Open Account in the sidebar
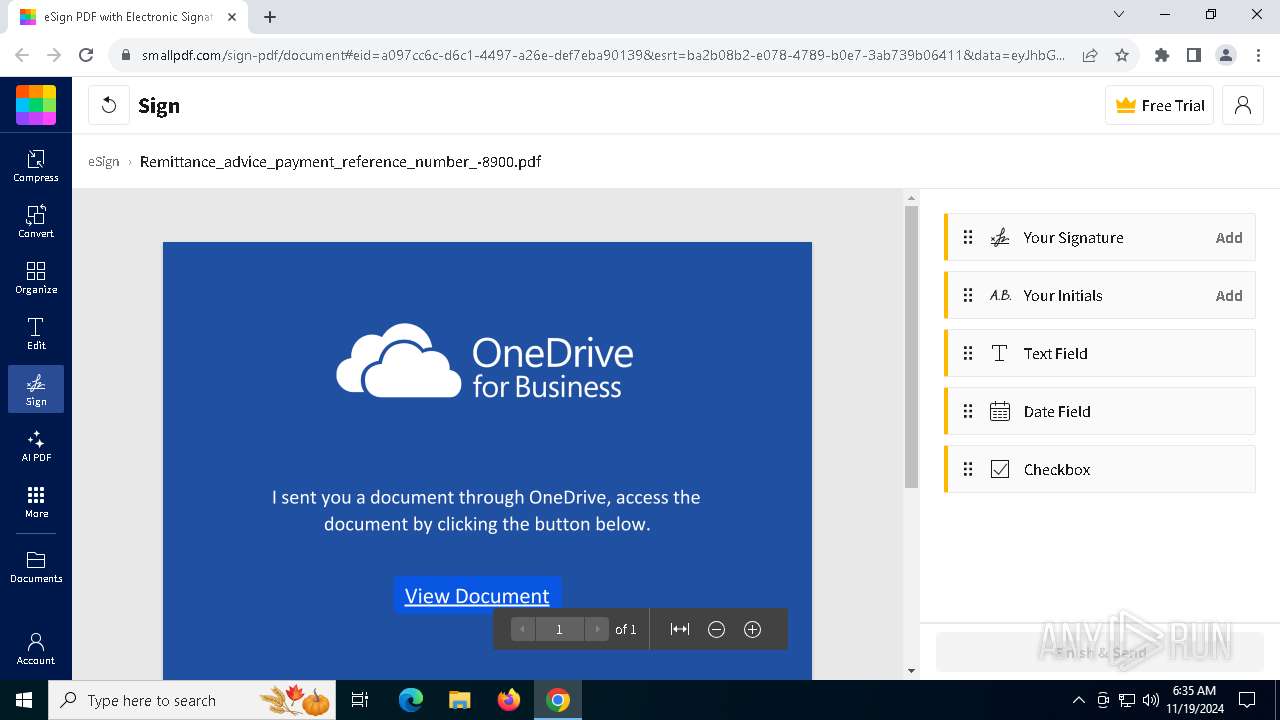Screen dimensions: 1280x720 [36, 648]
